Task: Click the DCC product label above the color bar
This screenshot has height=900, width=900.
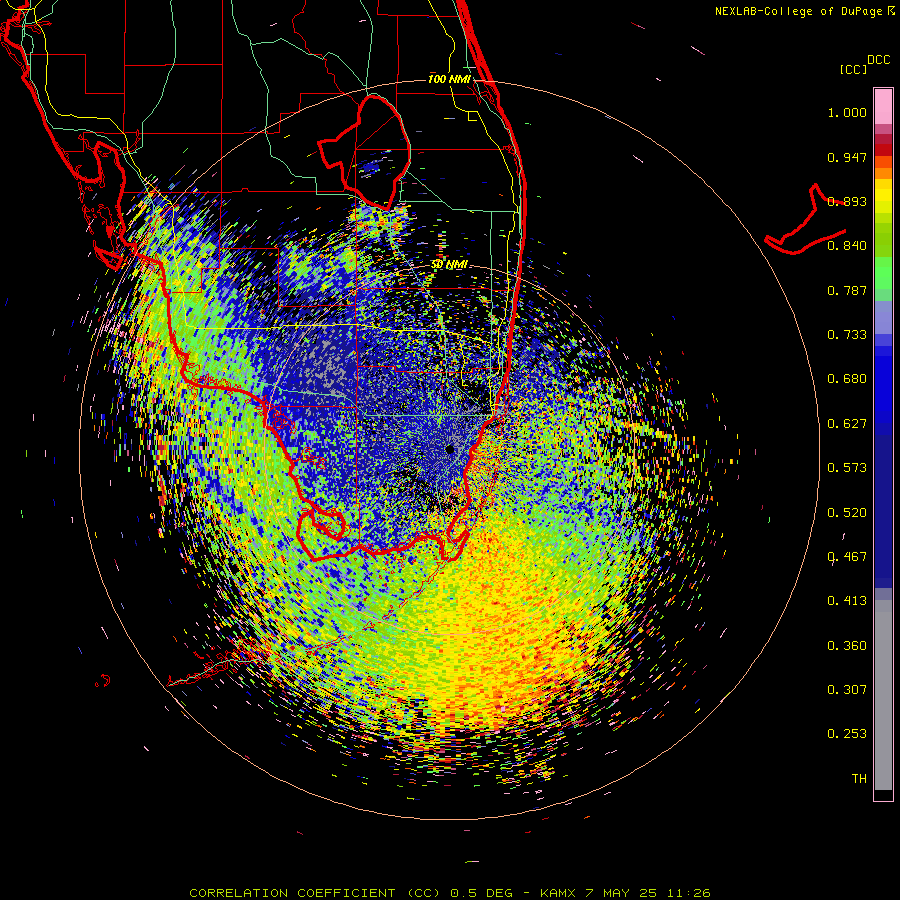Action: pos(878,60)
